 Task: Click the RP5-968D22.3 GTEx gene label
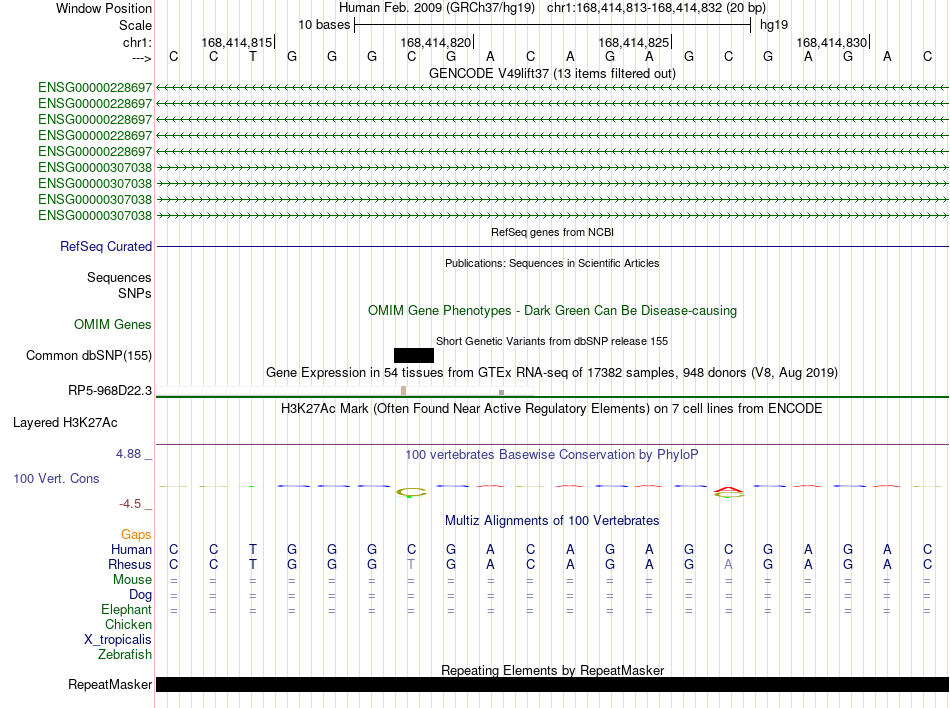pyautogui.click(x=110, y=391)
